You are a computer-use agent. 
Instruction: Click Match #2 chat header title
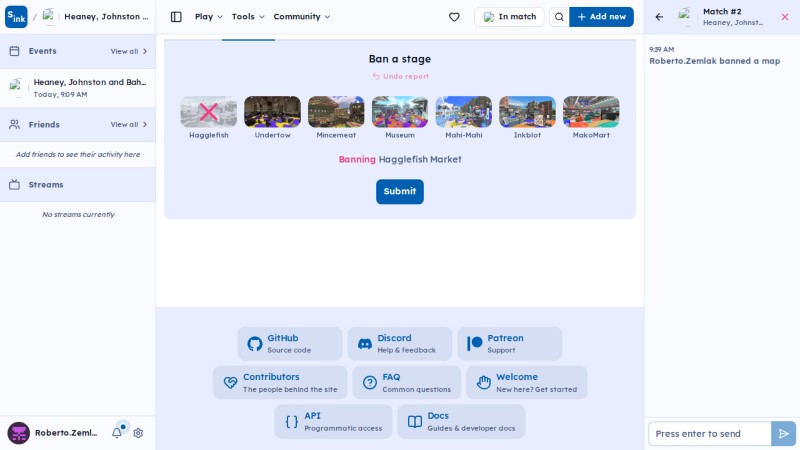coord(722,11)
